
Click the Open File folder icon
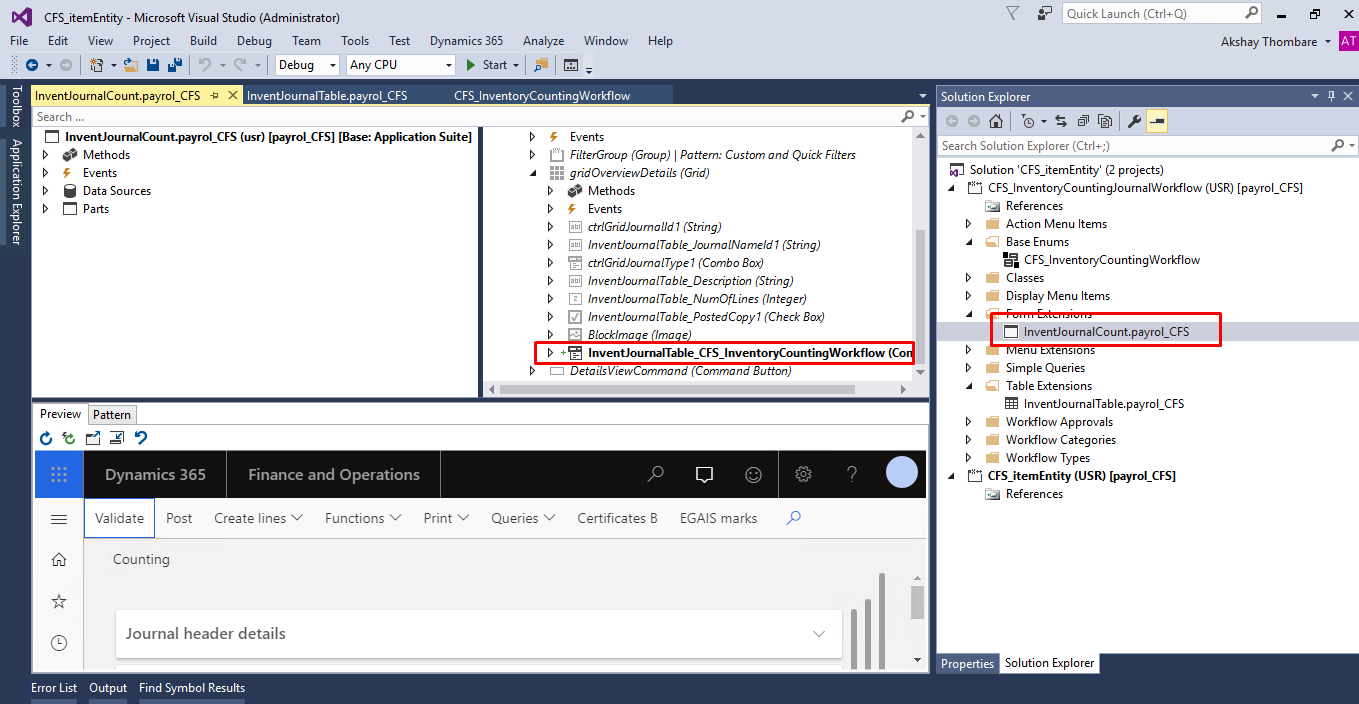point(131,65)
